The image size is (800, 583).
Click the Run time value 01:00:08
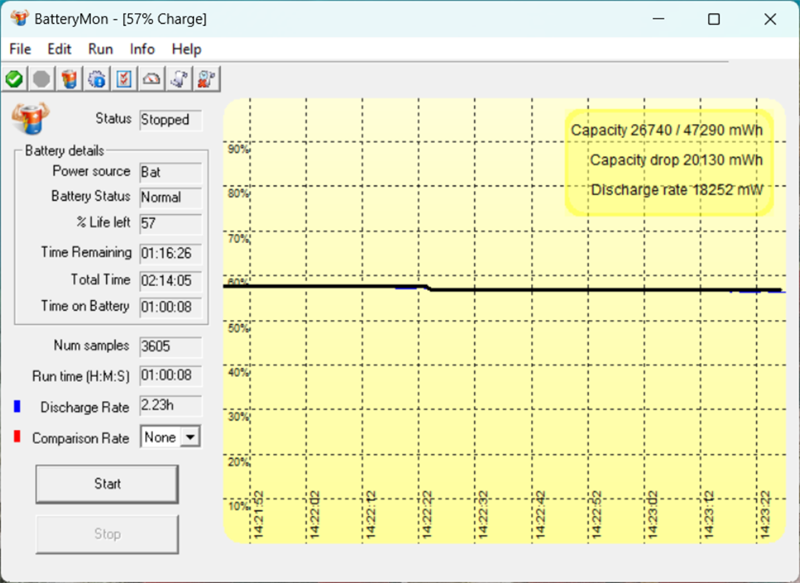pyautogui.click(x=170, y=376)
